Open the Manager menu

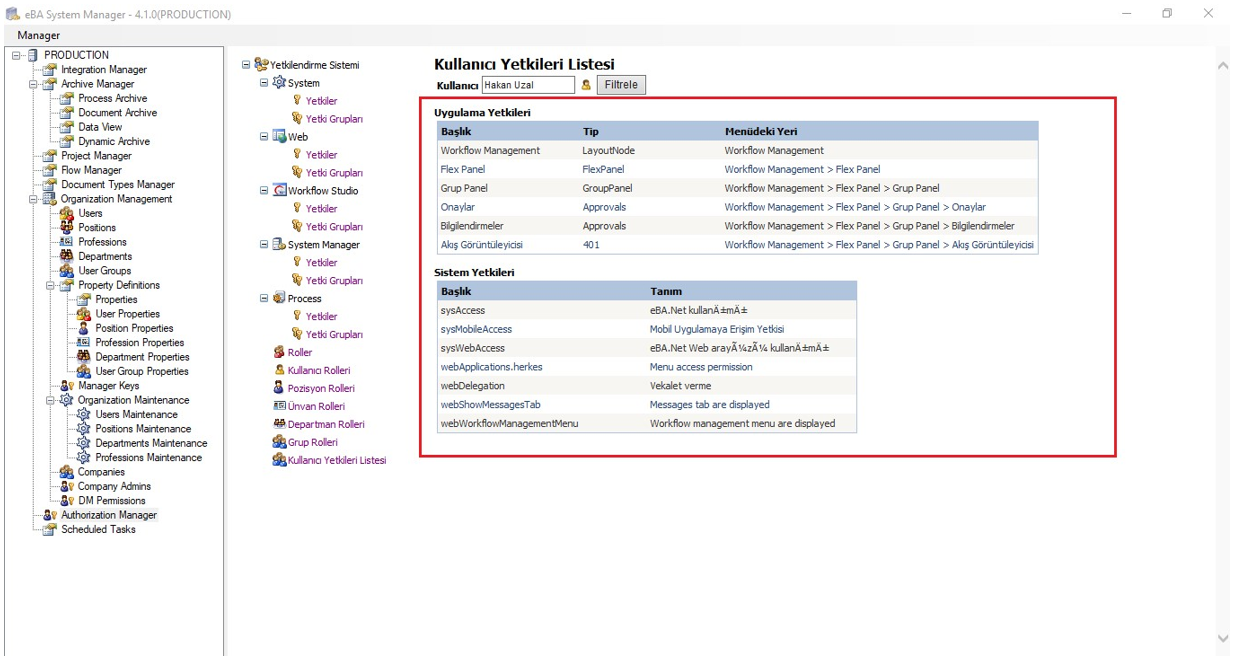click(38, 35)
